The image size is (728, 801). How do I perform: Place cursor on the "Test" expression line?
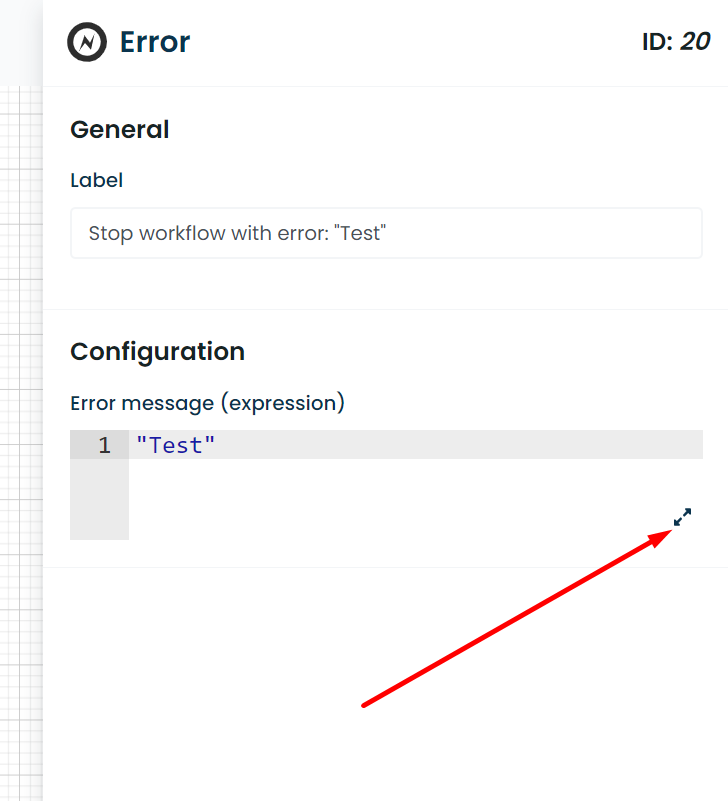[x=175, y=444]
